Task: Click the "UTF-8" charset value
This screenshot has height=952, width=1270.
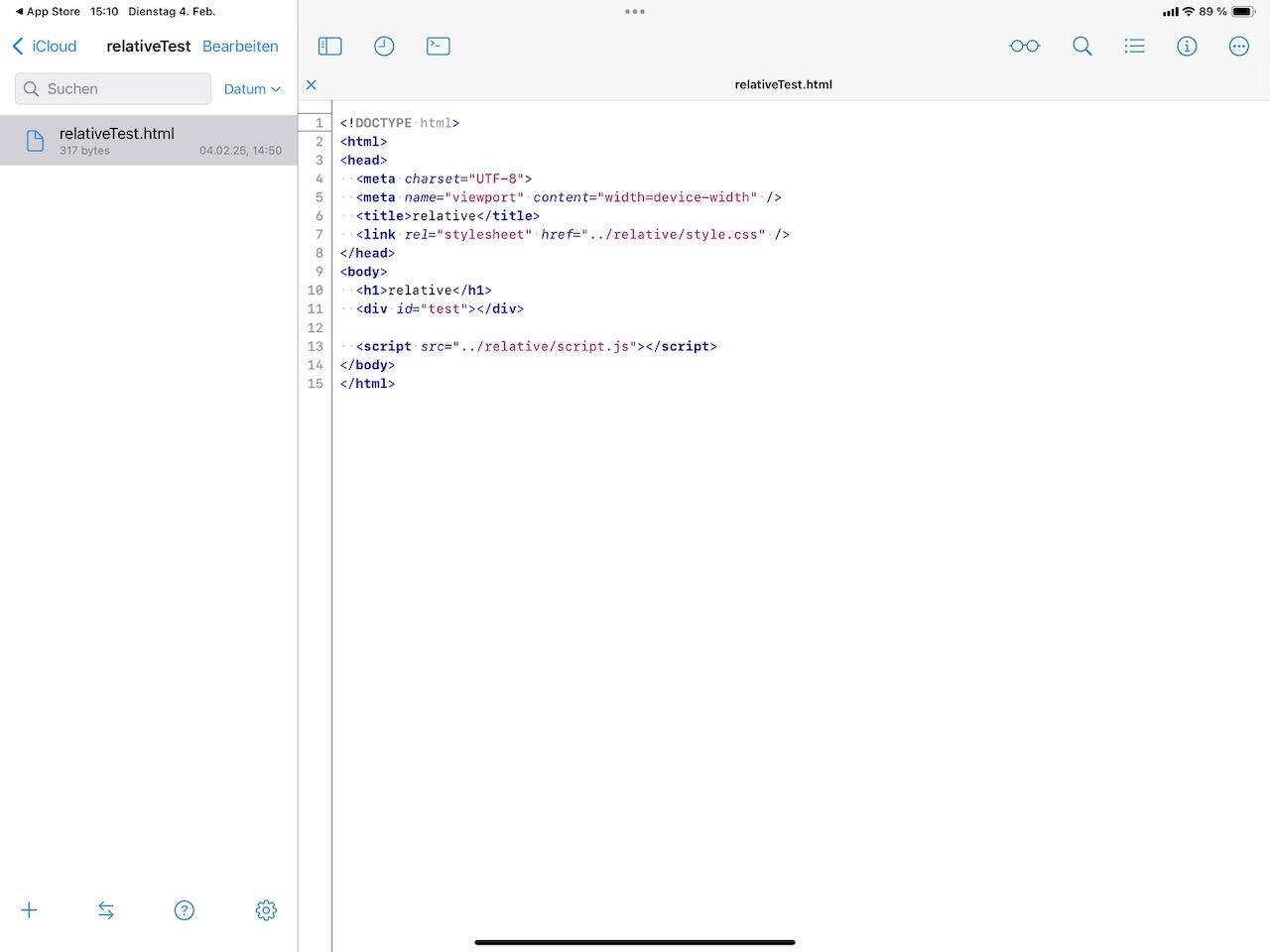Action: pyautogui.click(x=496, y=178)
